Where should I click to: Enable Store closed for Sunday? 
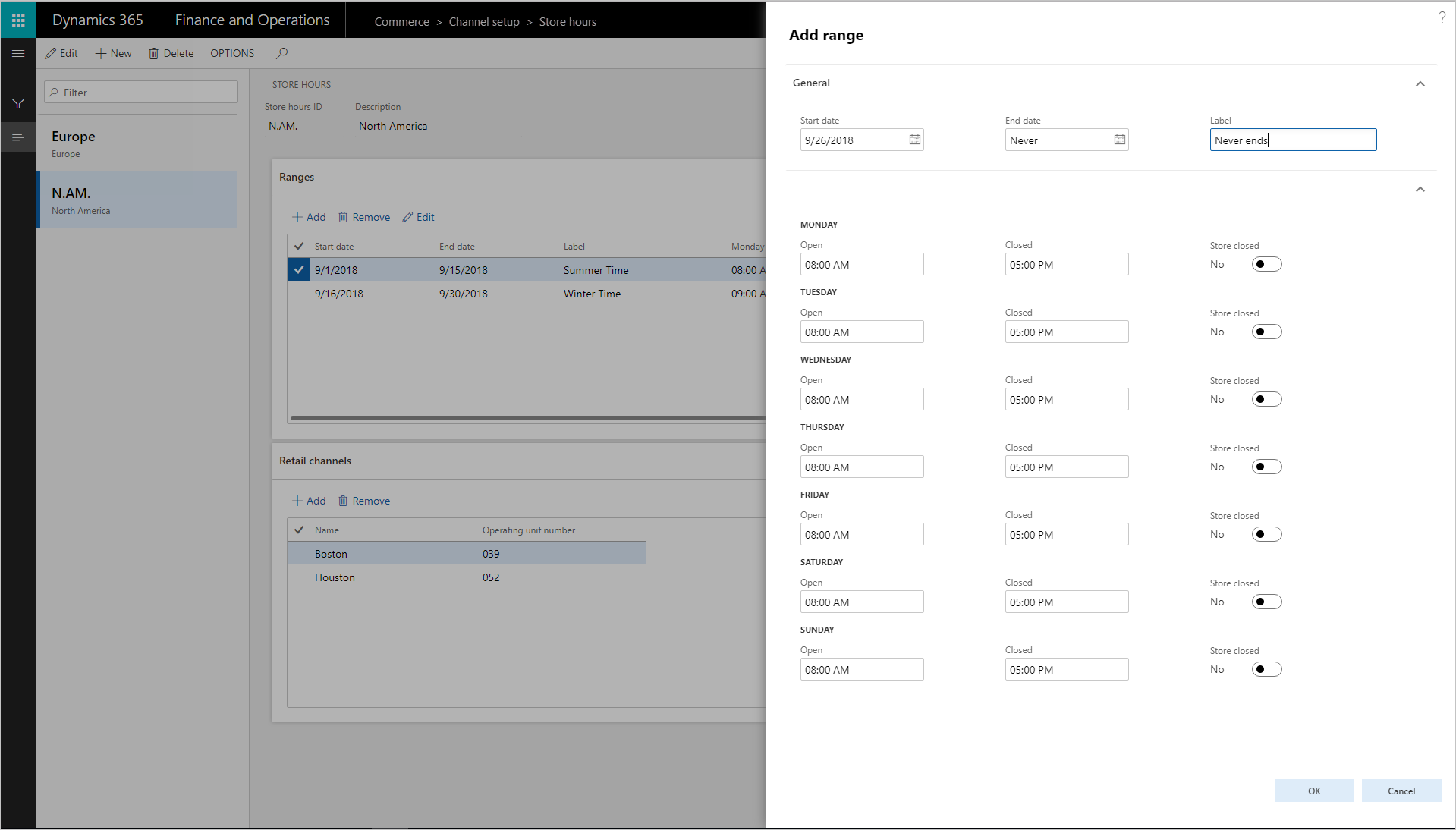pos(1266,668)
